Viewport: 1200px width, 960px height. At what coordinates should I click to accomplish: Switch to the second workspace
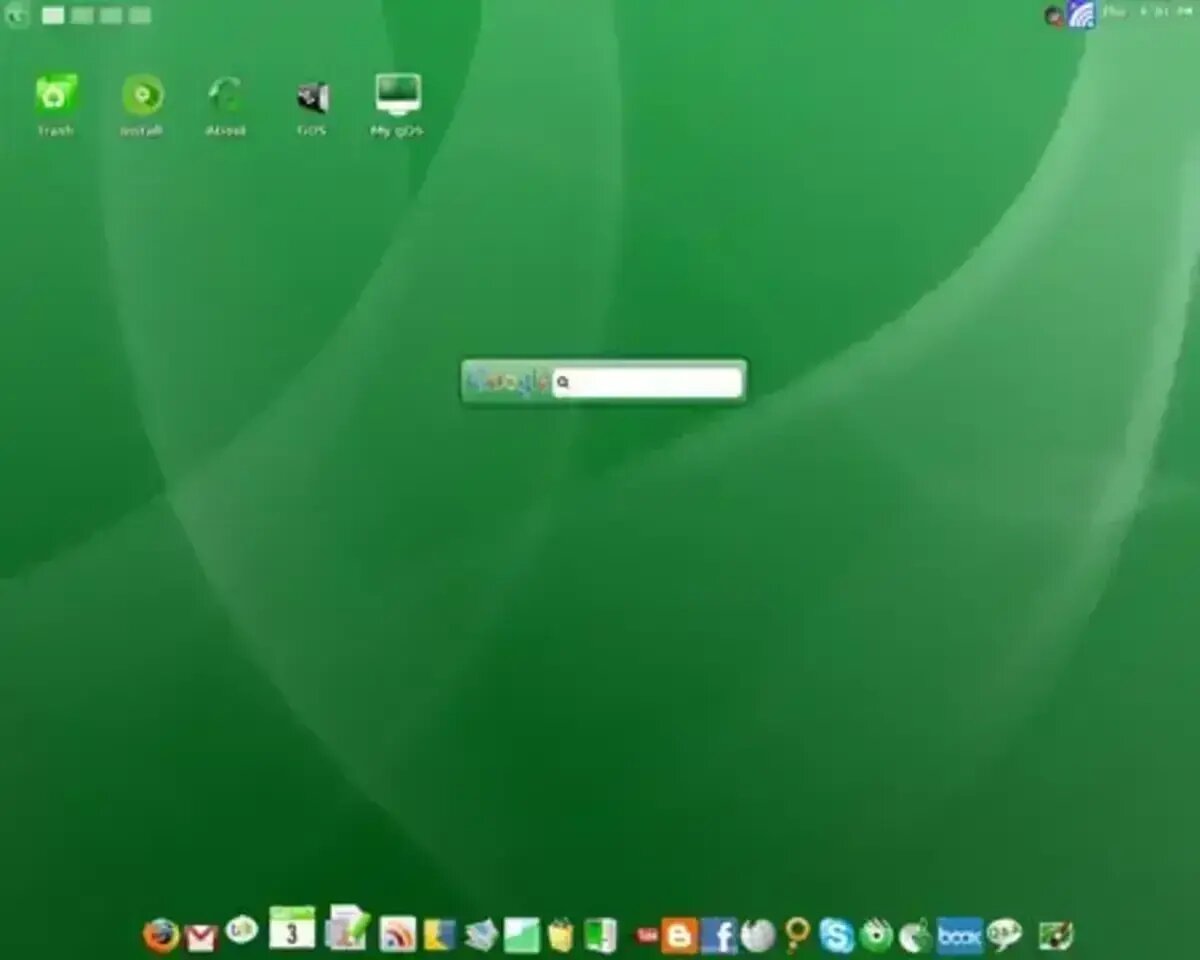[82, 15]
